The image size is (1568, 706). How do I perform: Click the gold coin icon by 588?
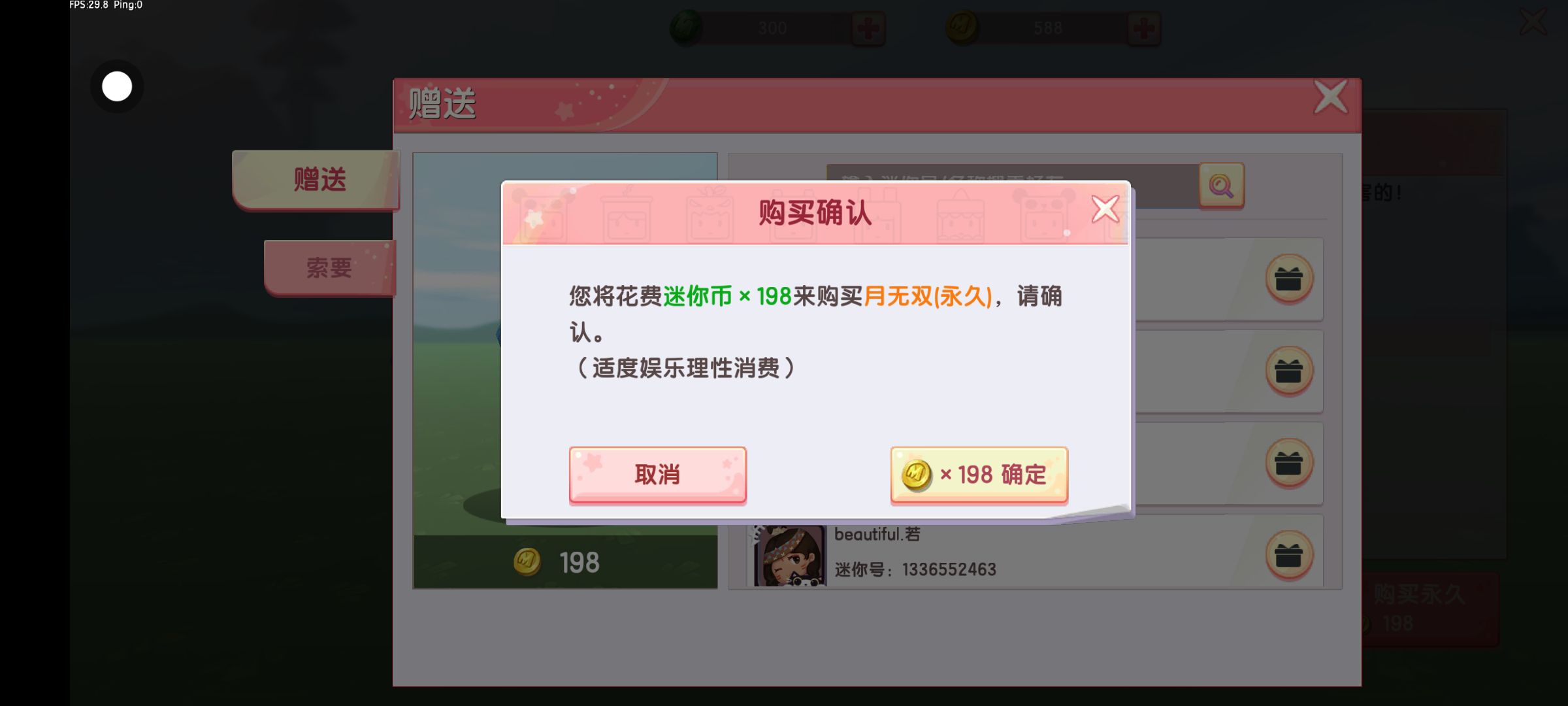click(x=962, y=27)
